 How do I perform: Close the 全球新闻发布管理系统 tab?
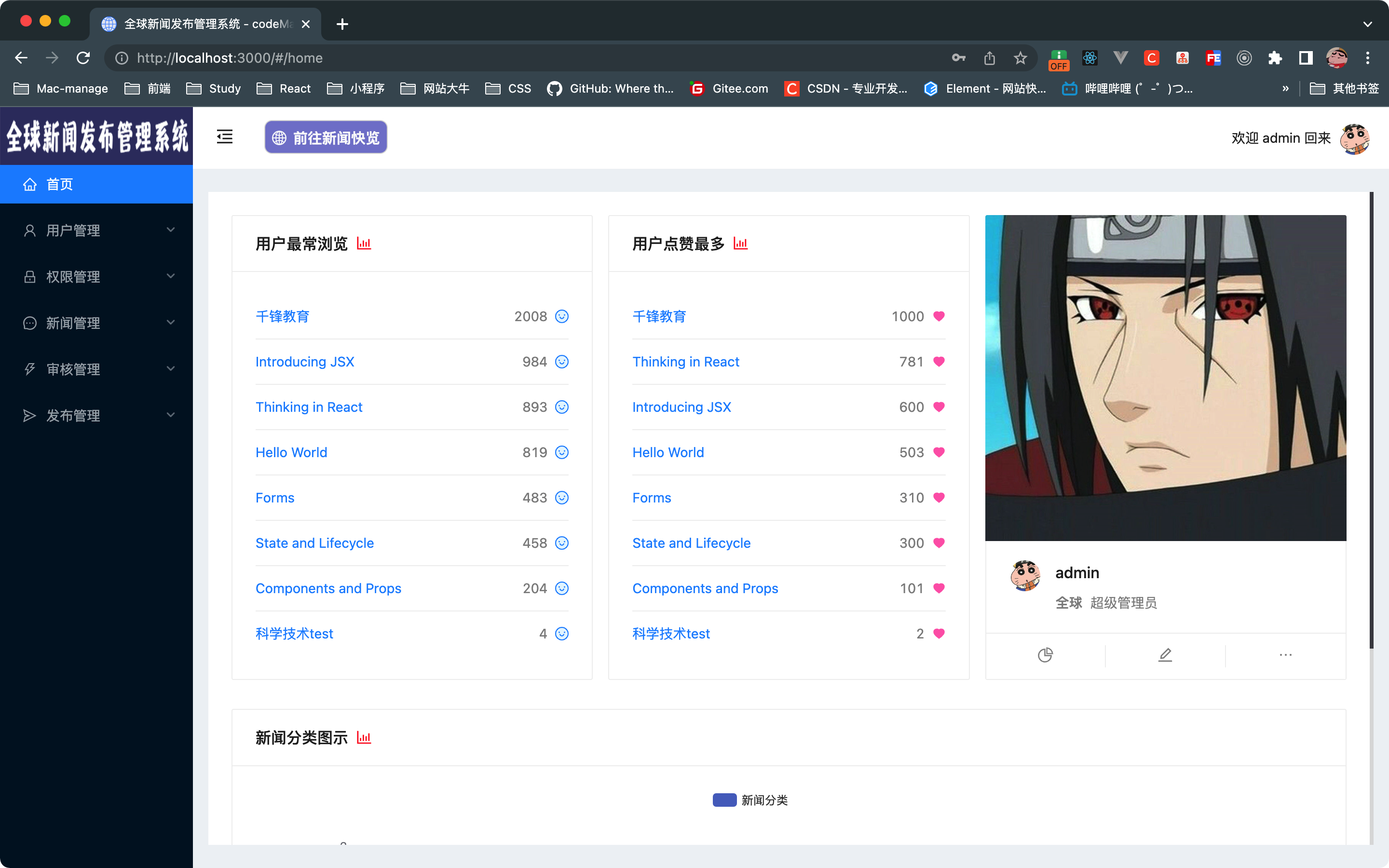[x=306, y=24]
